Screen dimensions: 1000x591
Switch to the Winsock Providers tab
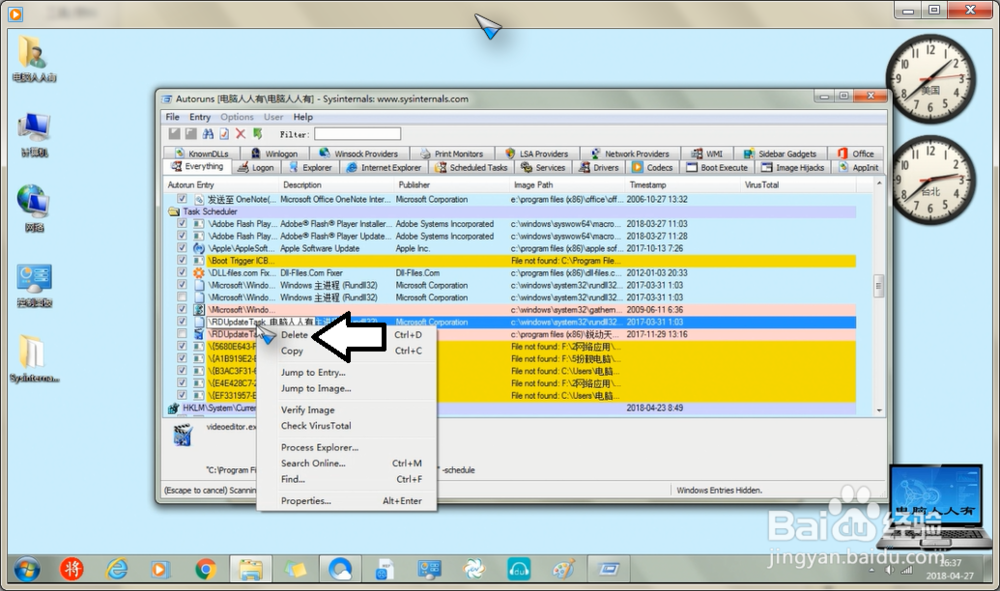pos(358,154)
